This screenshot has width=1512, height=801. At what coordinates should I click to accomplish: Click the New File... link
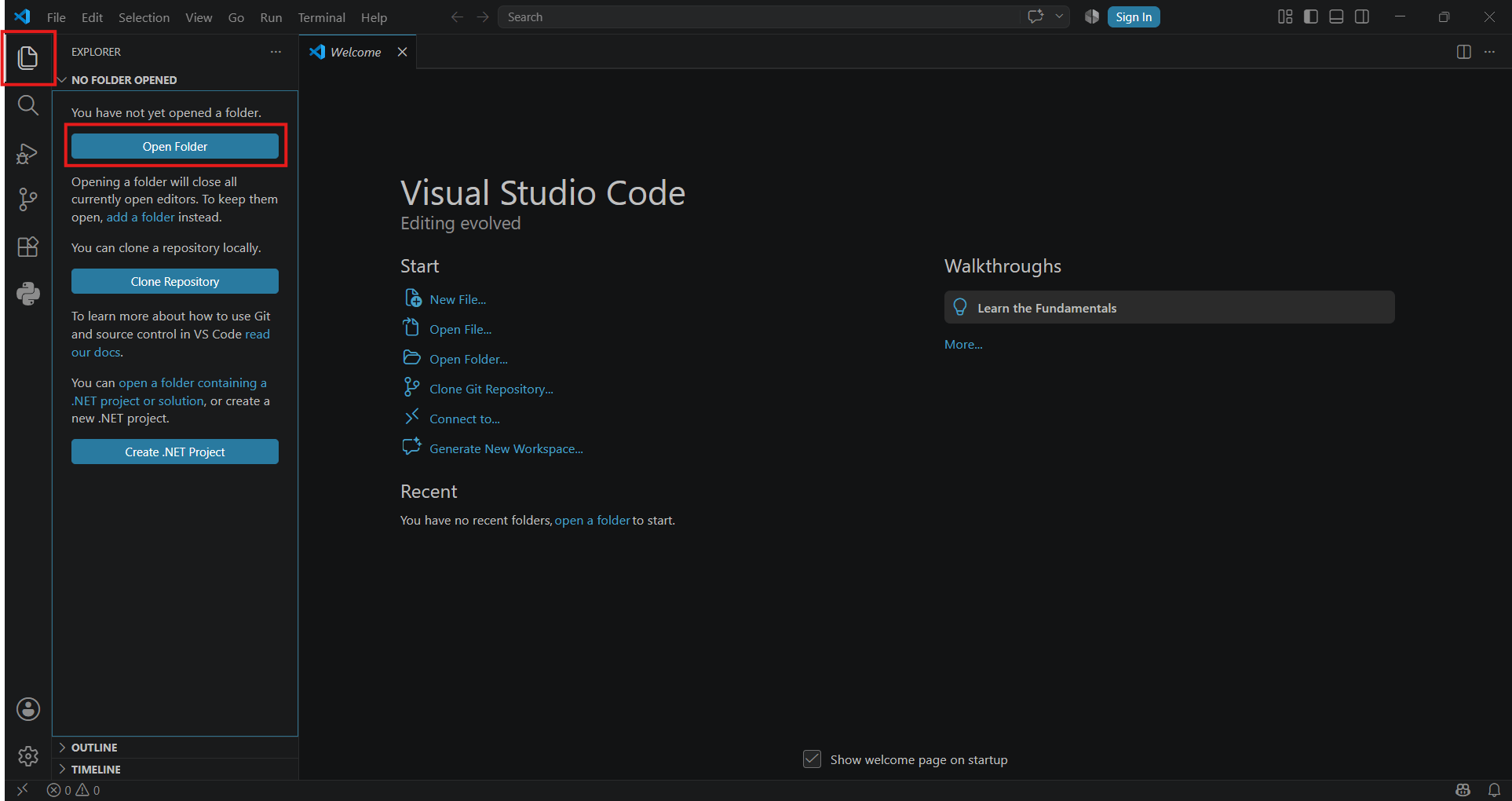(x=458, y=299)
